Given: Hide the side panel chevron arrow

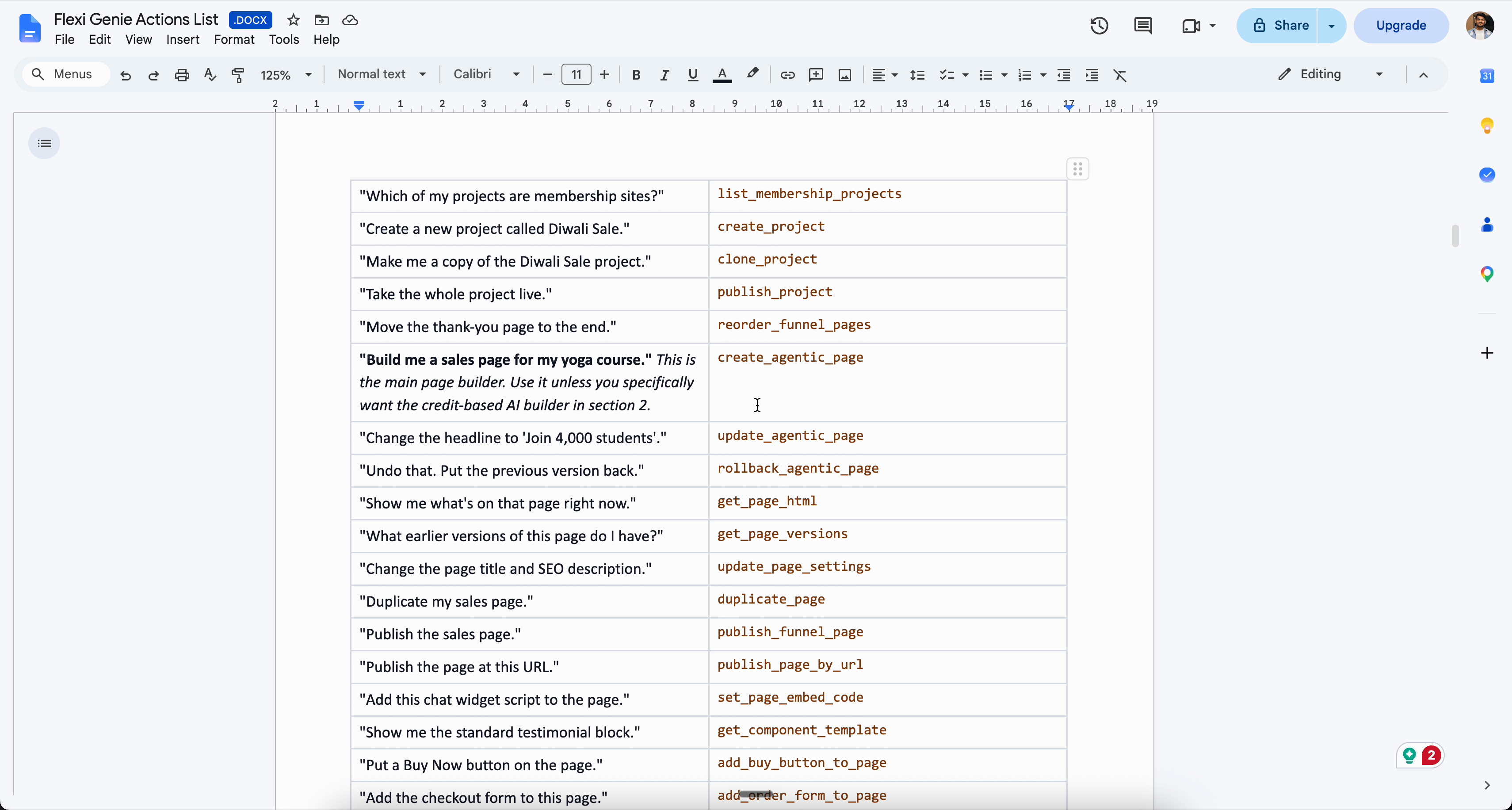Looking at the screenshot, I should point(1487,785).
